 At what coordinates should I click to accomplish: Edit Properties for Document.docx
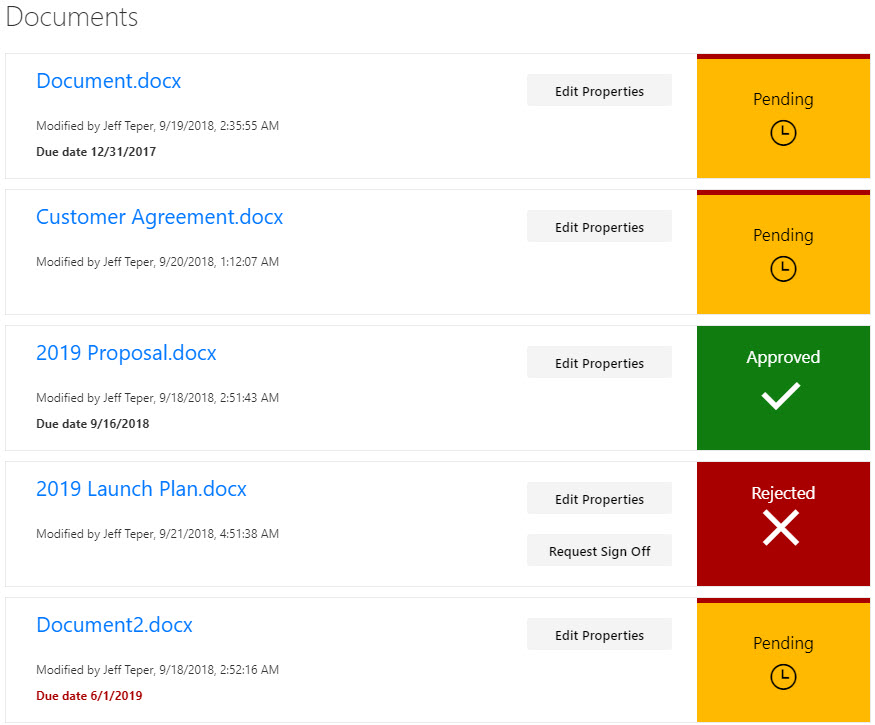(599, 90)
